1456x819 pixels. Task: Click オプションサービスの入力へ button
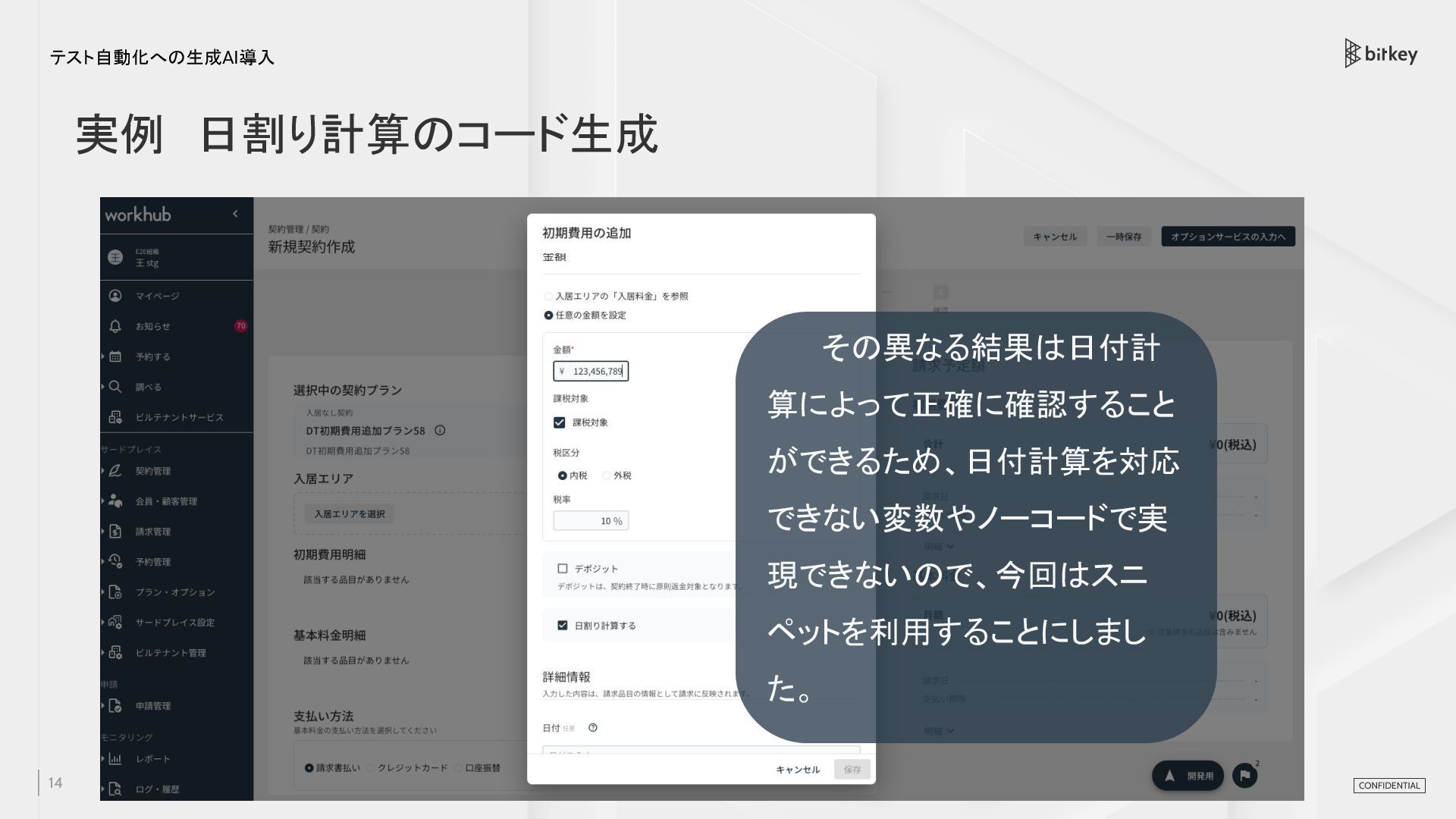pyautogui.click(x=1228, y=237)
